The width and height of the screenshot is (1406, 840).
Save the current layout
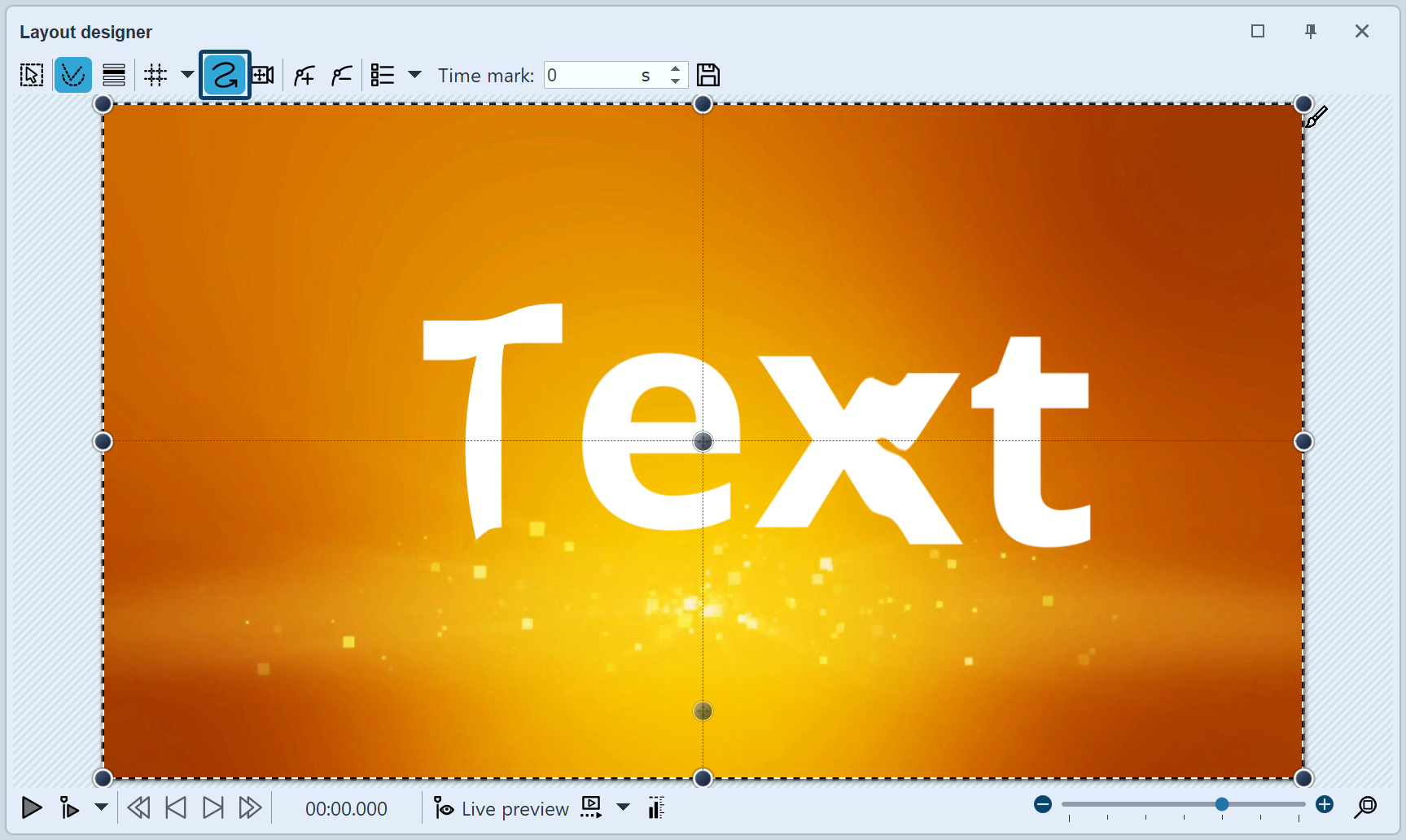click(707, 75)
